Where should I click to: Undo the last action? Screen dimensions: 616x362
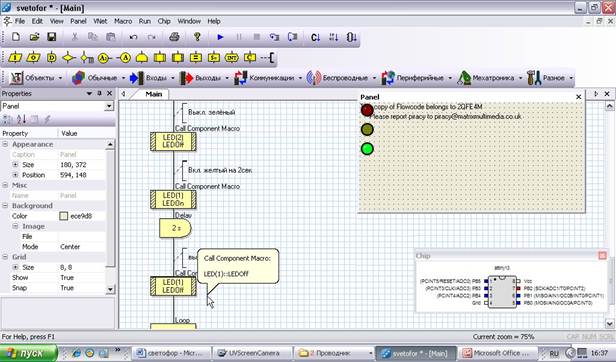134,37
